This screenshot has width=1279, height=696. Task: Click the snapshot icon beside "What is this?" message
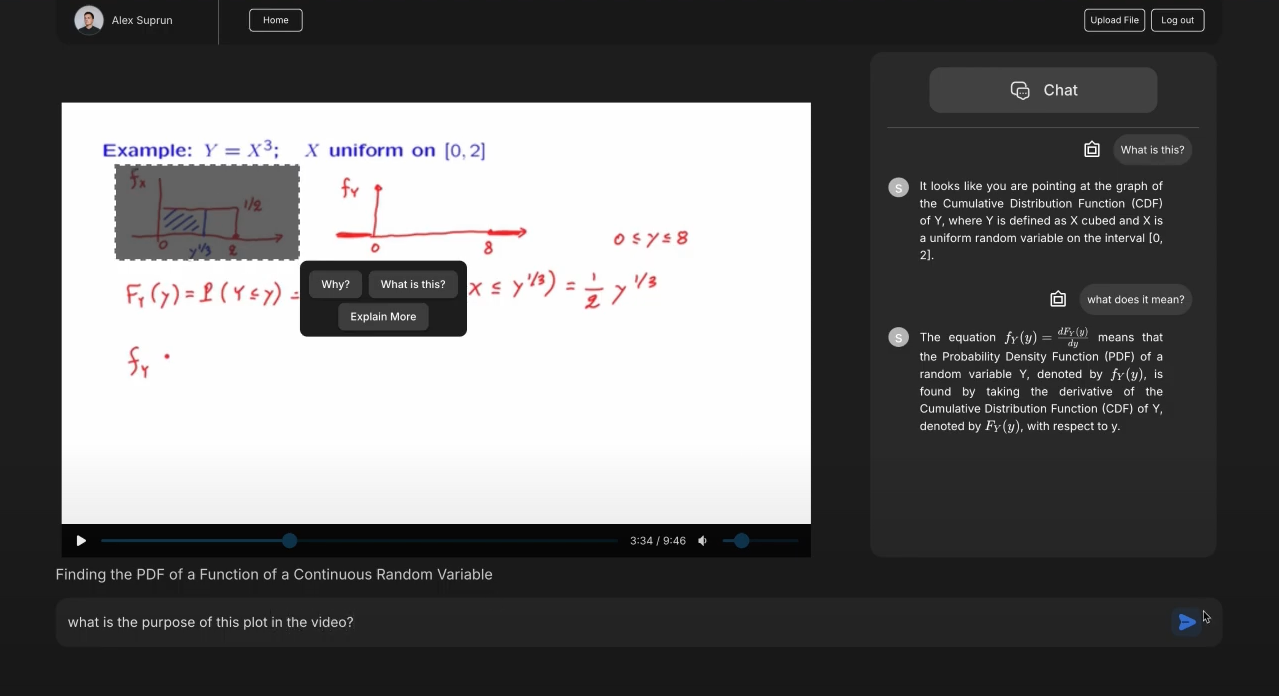tap(1092, 149)
